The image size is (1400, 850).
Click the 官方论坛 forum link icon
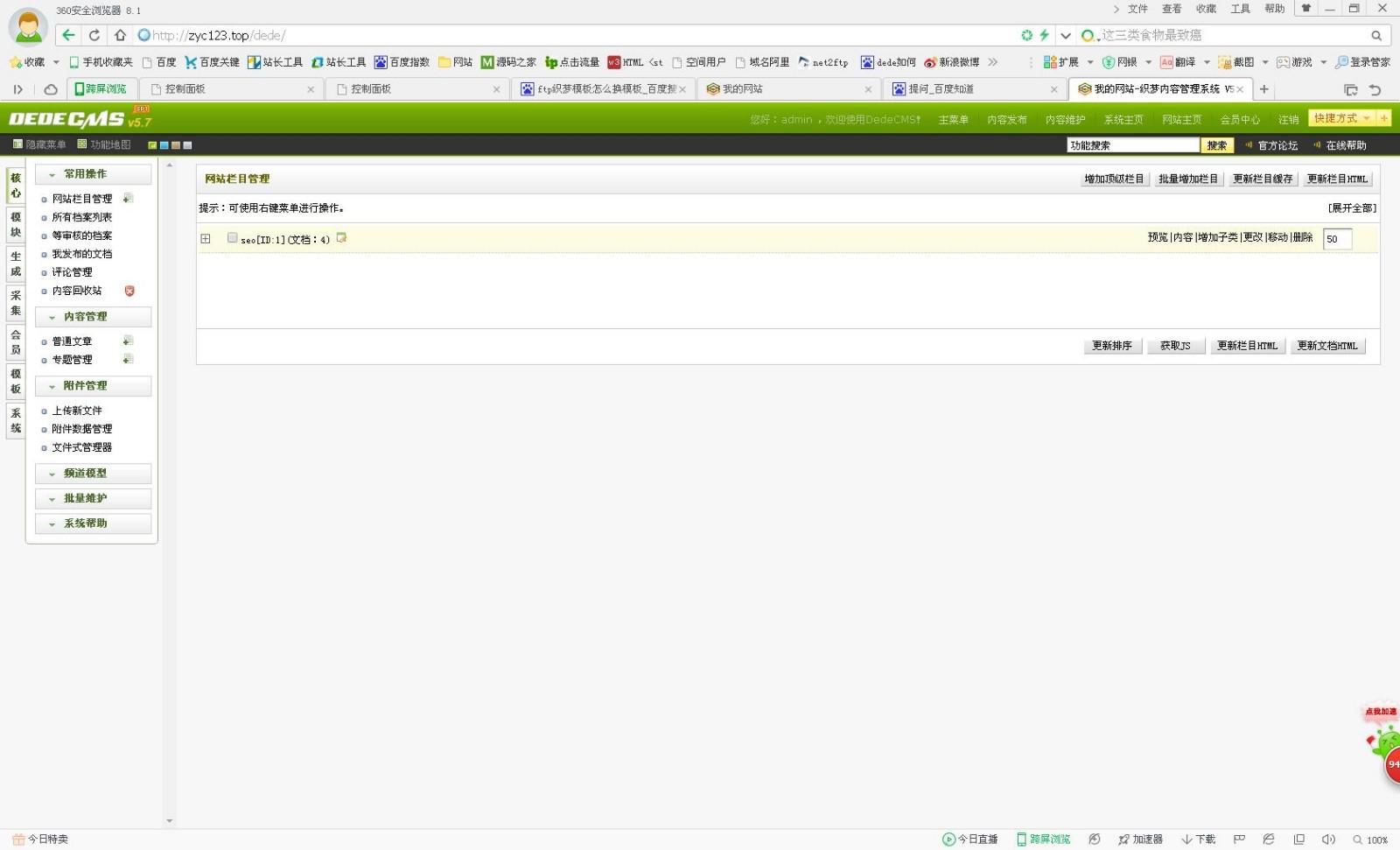[x=1249, y=145]
